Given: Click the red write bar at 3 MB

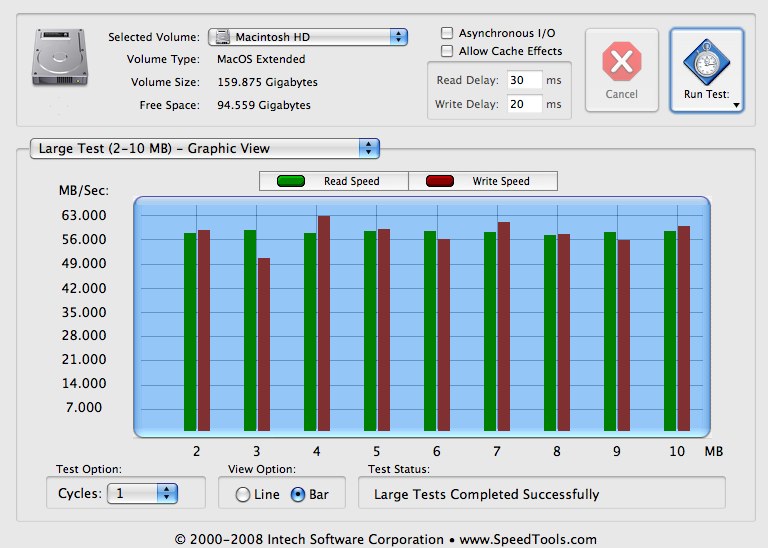Looking at the screenshot, I should click(264, 345).
